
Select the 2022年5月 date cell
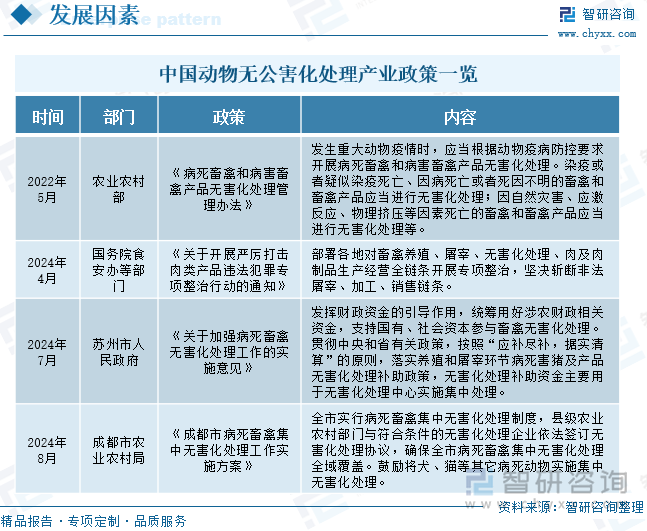[47, 189]
